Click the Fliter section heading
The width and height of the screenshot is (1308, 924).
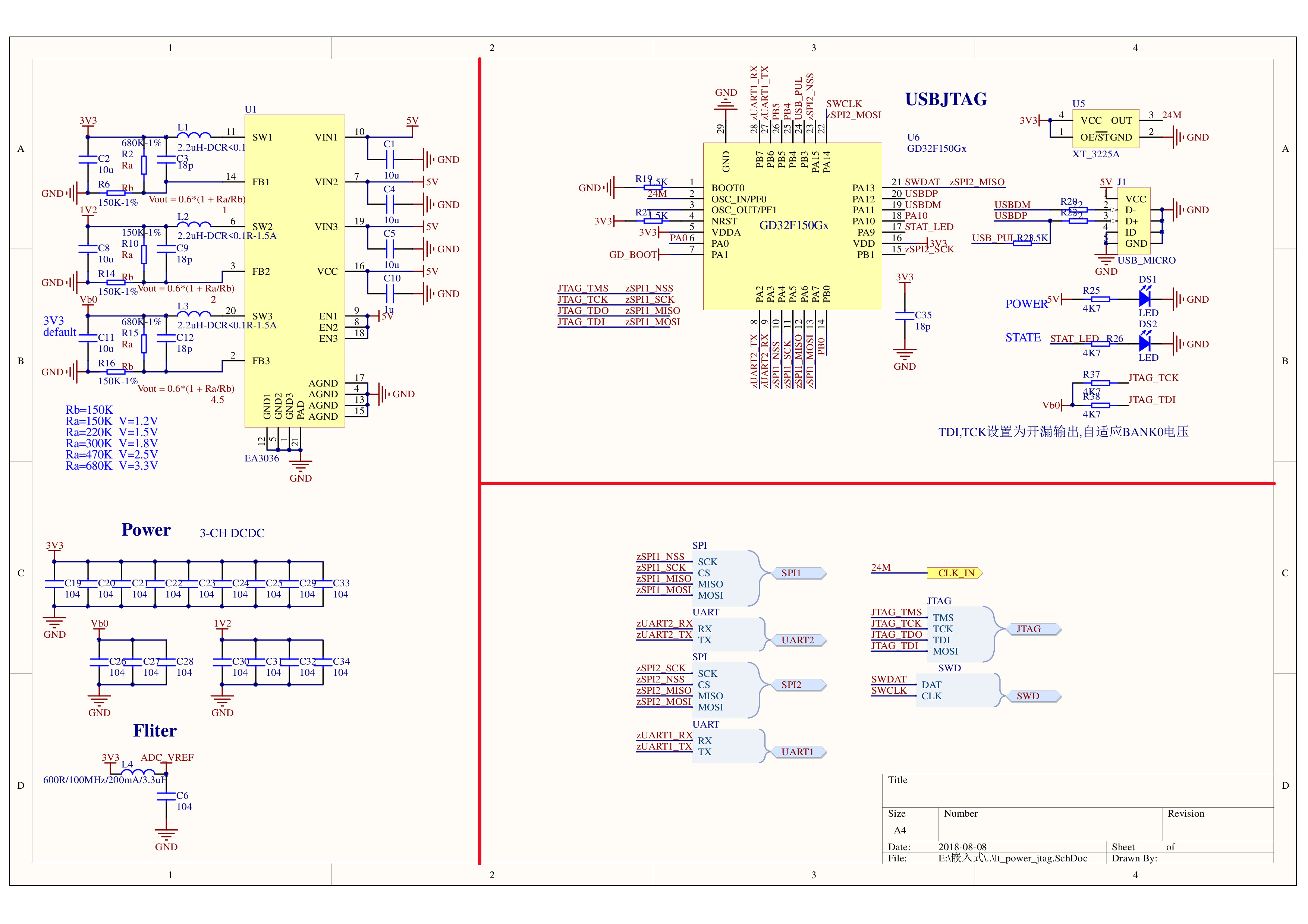[x=154, y=731]
